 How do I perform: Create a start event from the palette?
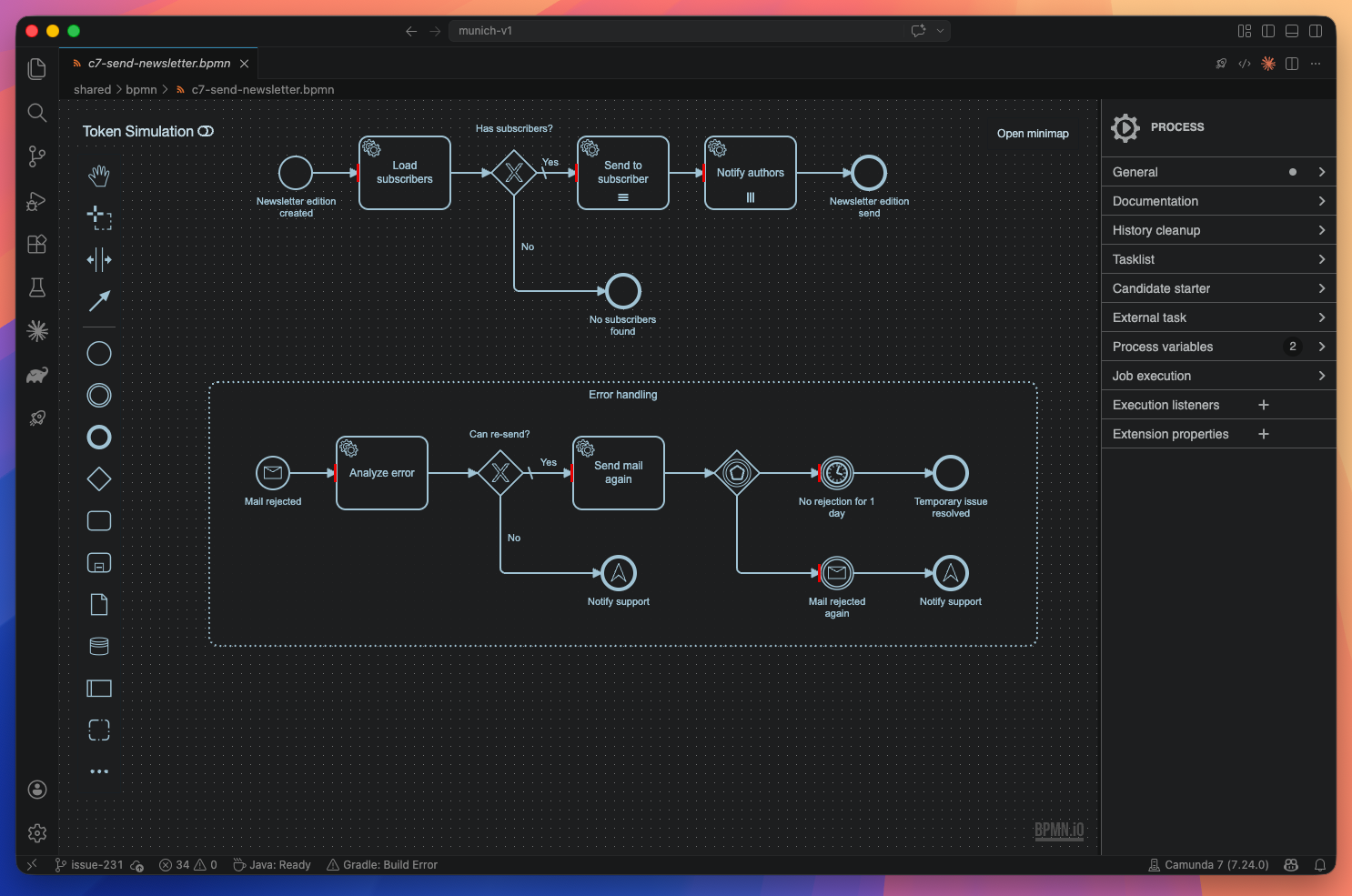click(99, 353)
